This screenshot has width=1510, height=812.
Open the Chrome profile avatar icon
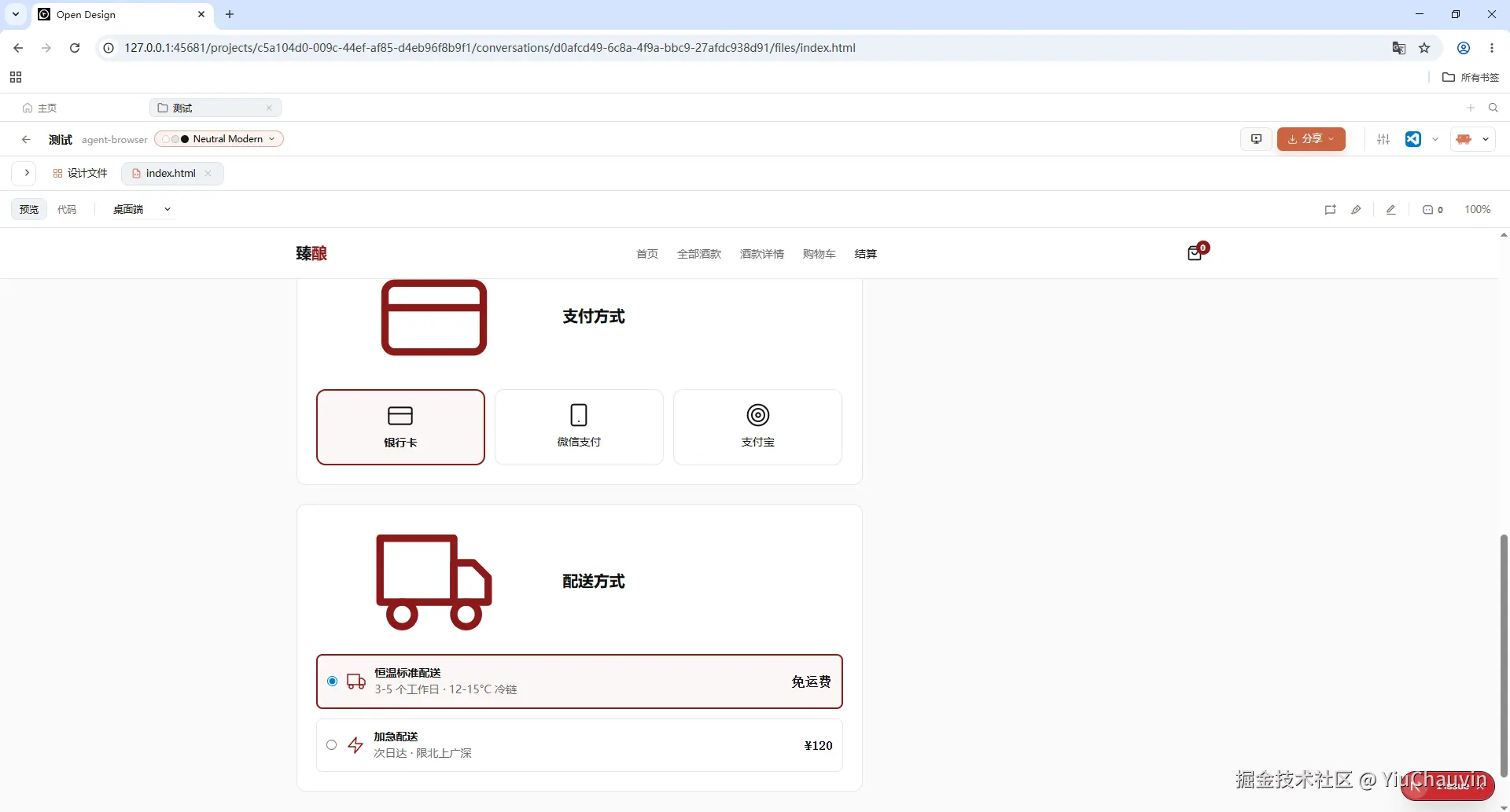click(1464, 48)
